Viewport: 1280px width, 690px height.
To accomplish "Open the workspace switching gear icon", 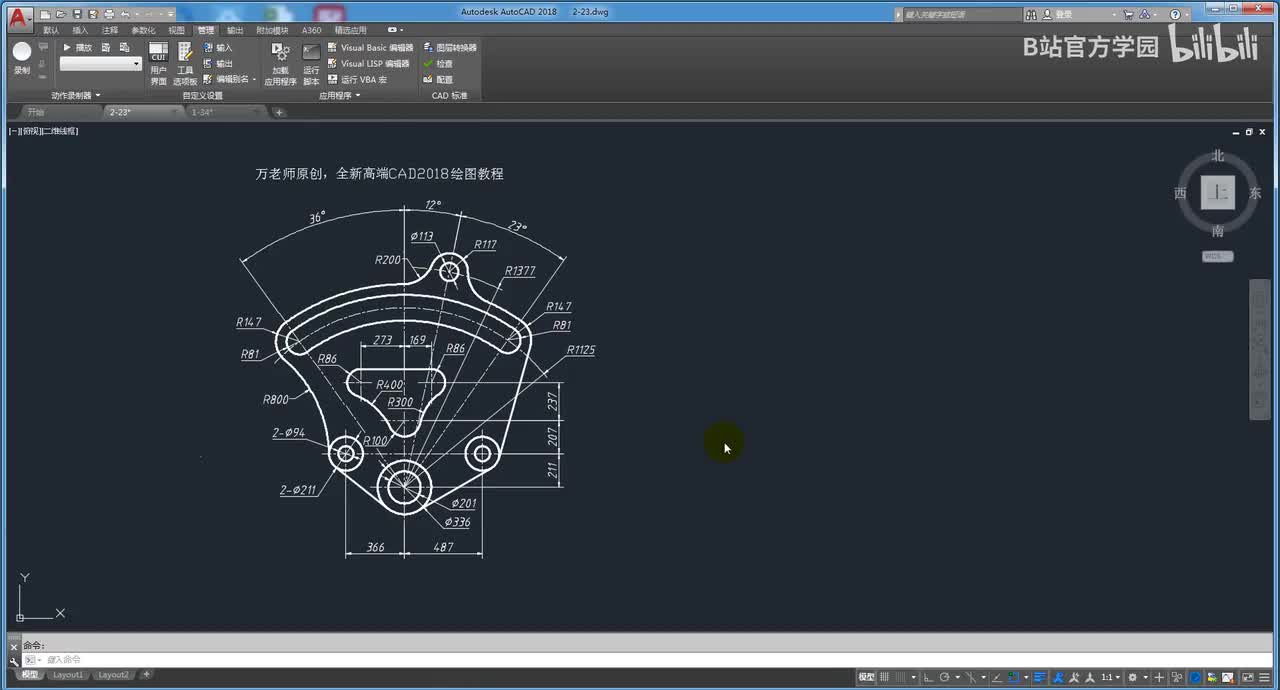I will (x=1132, y=677).
